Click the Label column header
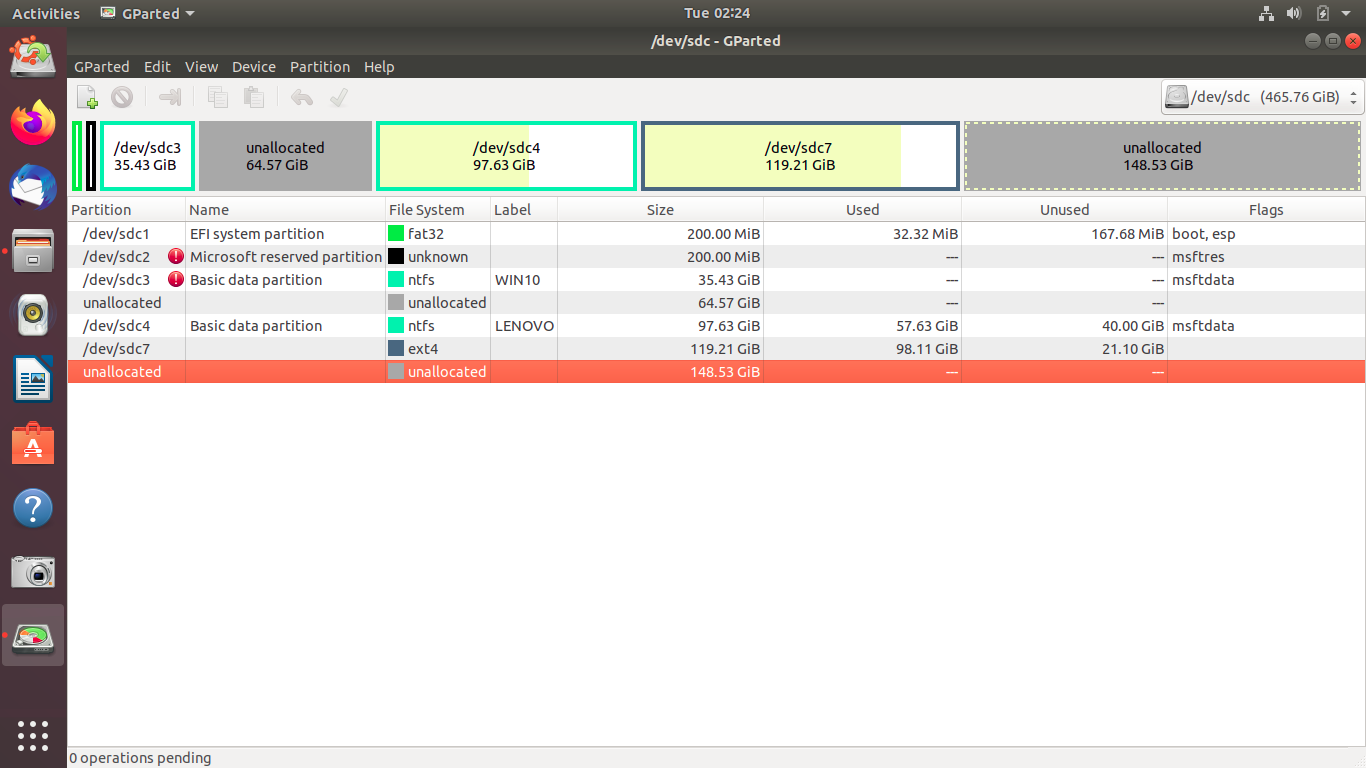Screen dimensions: 1366x768 (x=524, y=210)
